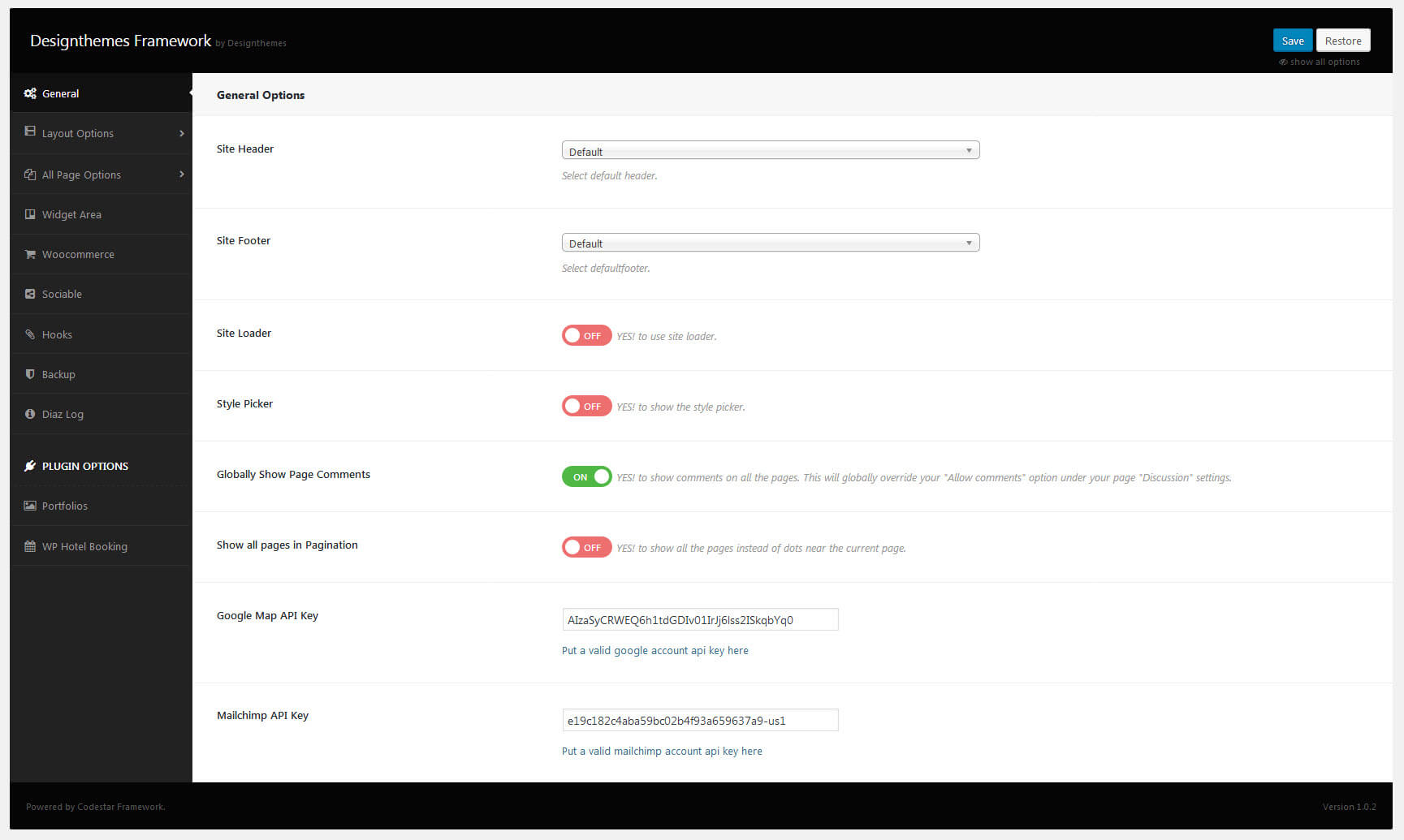Screen dimensions: 1404x840
Task: Click the Widget Area column icon
Action: 30,214
